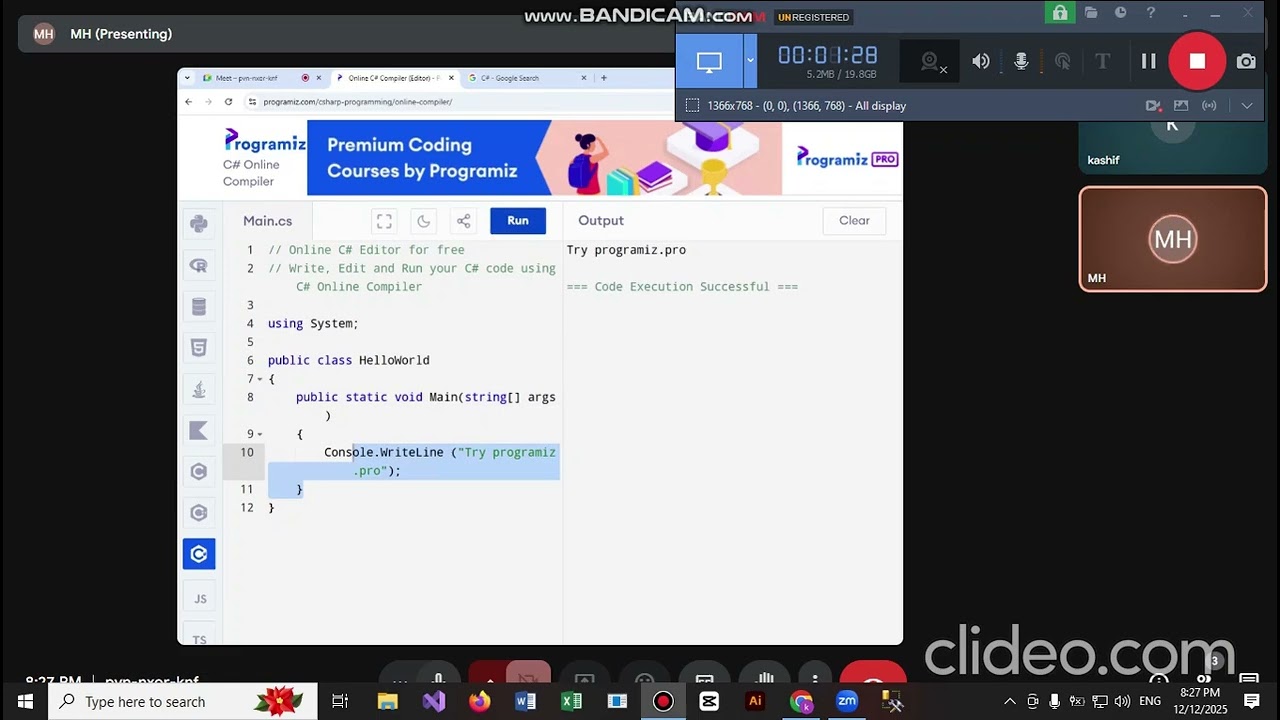Viewport: 1280px width, 720px height.
Task: Collapse the code fold at line 7
Action: pos(260,379)
